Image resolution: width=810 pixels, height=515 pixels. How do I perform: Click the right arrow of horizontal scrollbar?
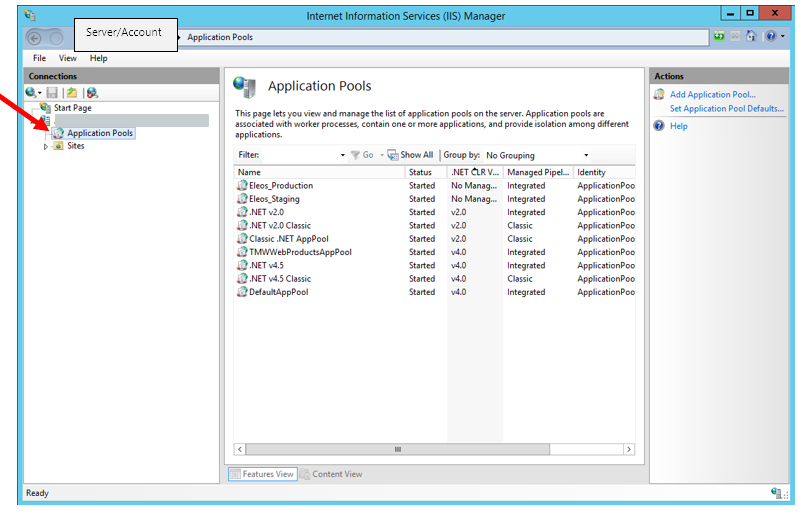629,450
